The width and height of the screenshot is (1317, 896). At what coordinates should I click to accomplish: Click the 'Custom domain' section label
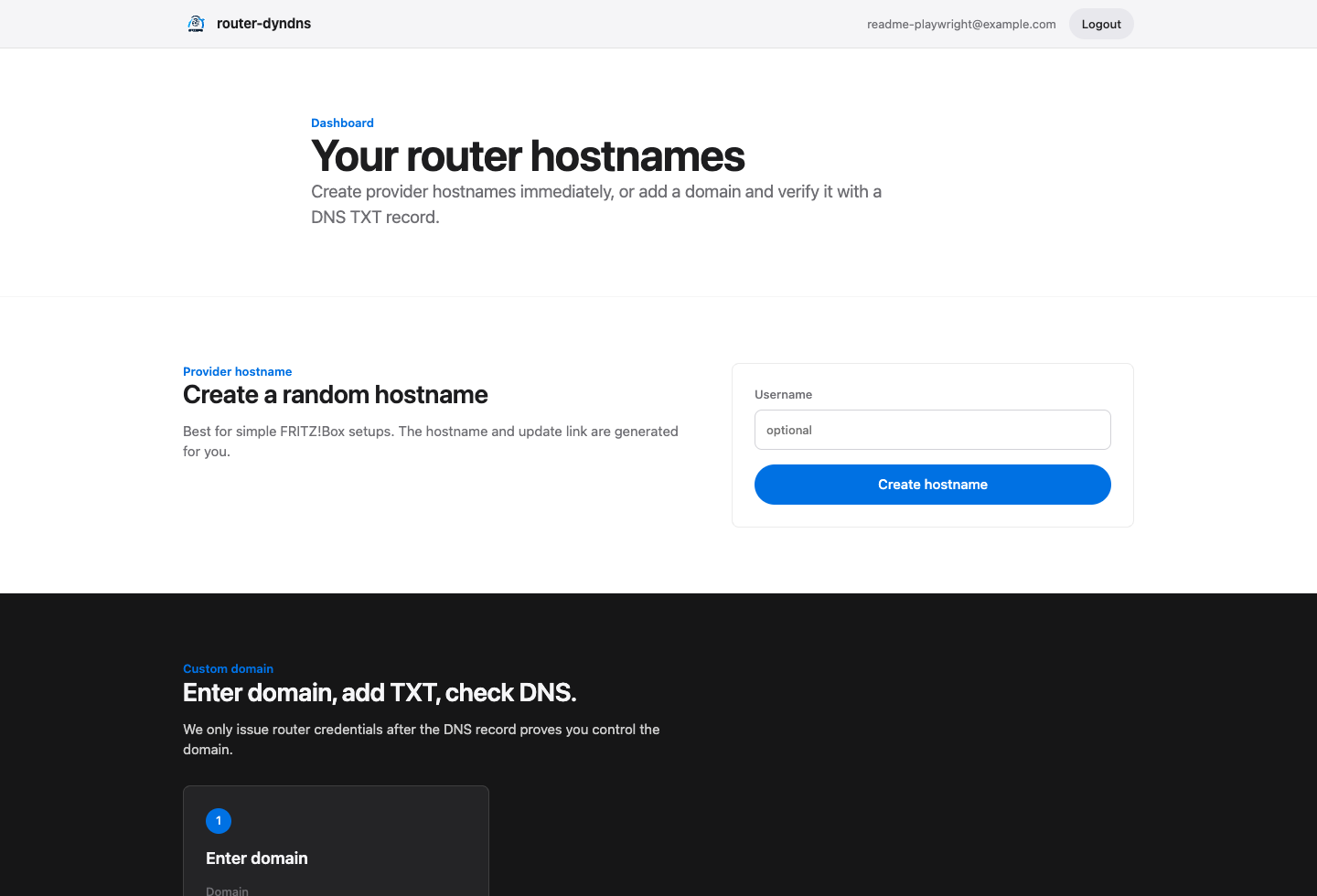[228, 668]
